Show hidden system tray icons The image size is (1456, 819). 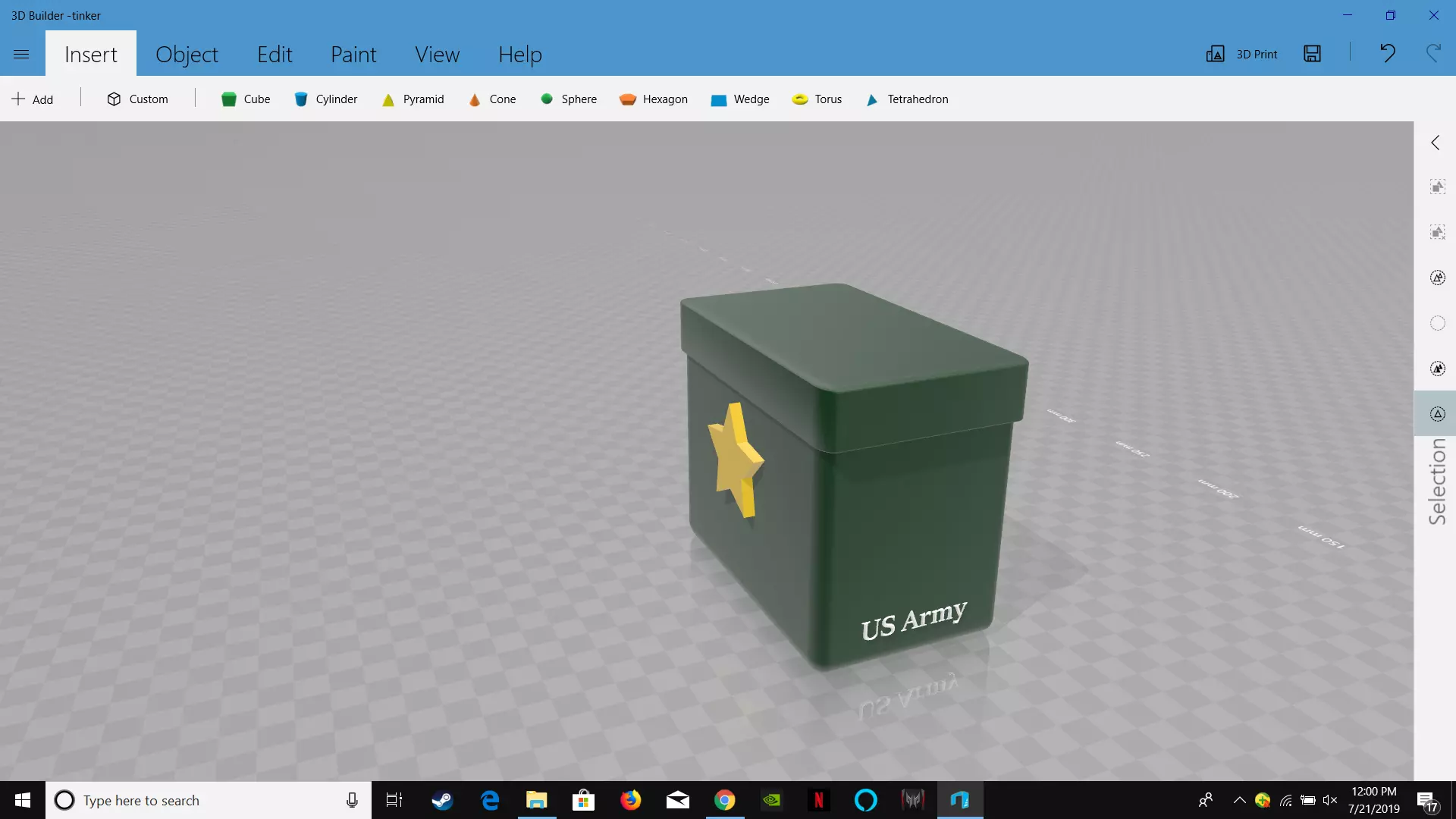1240,800
